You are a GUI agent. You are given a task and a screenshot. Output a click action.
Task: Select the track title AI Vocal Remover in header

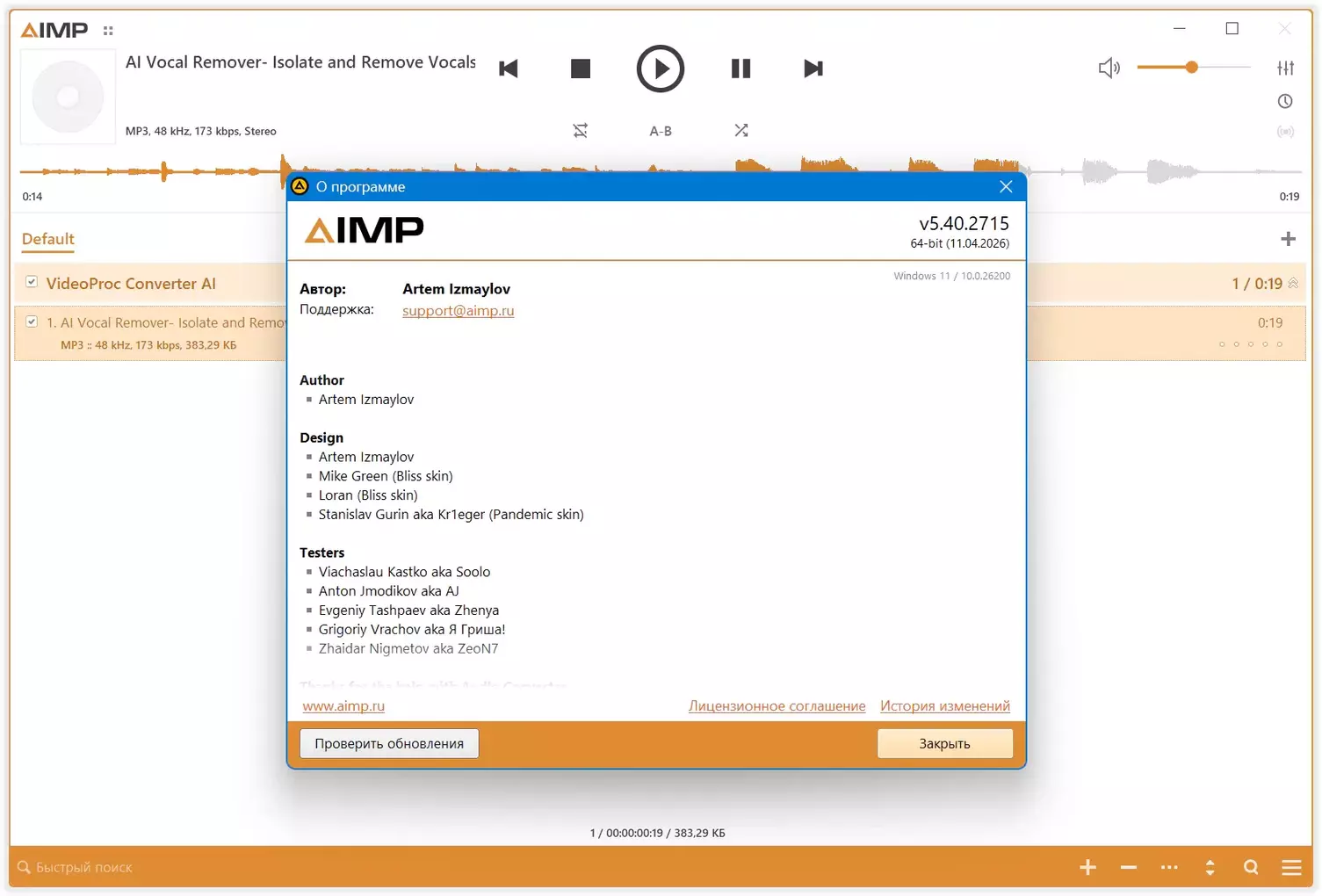[300, 62]
